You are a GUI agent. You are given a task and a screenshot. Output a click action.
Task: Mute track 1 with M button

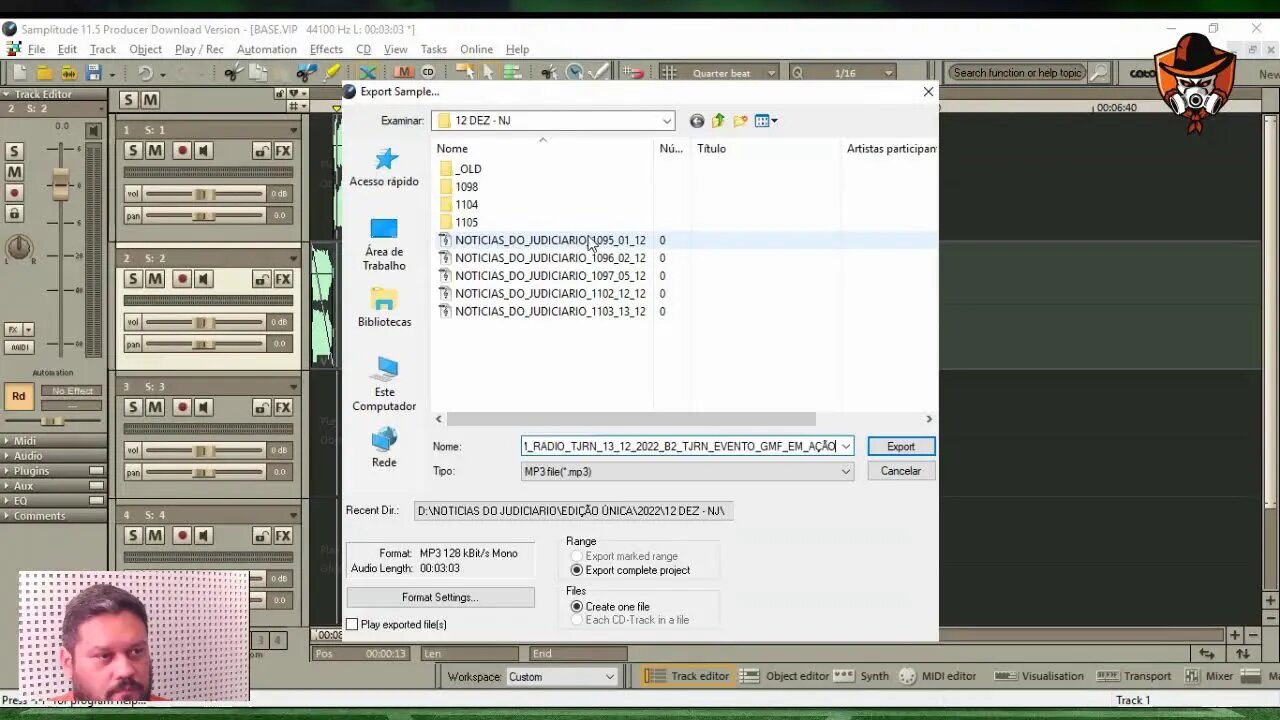pos(155,151)
